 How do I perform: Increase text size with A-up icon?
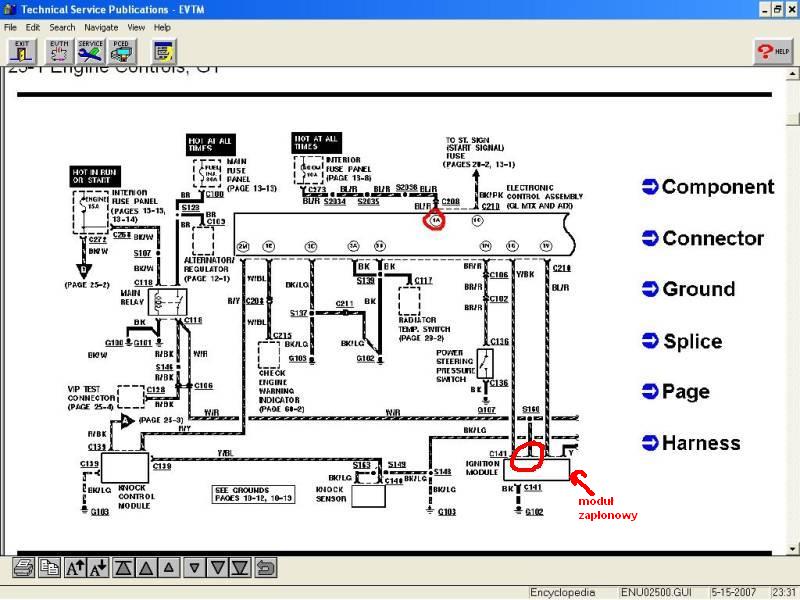pos(76,567)
